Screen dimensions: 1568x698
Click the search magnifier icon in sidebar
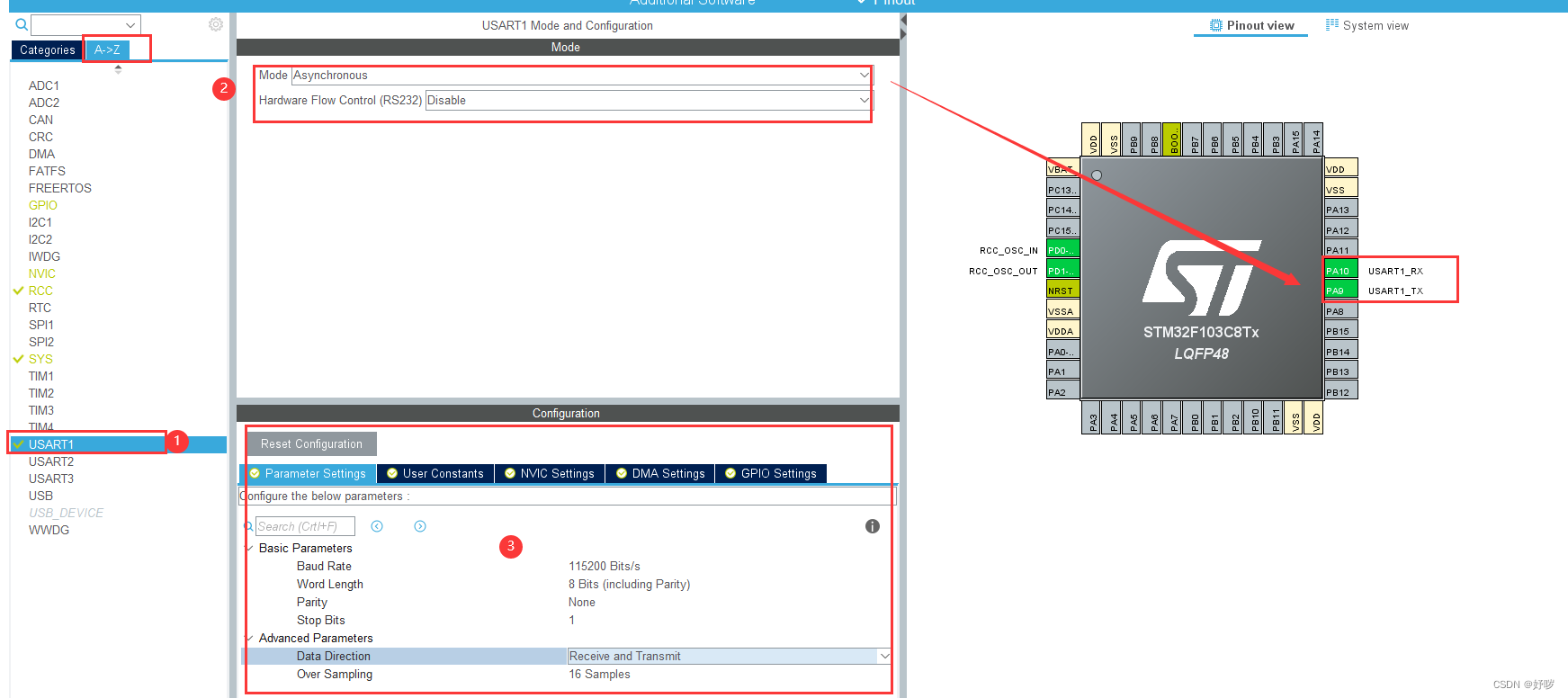click(21, 25)
